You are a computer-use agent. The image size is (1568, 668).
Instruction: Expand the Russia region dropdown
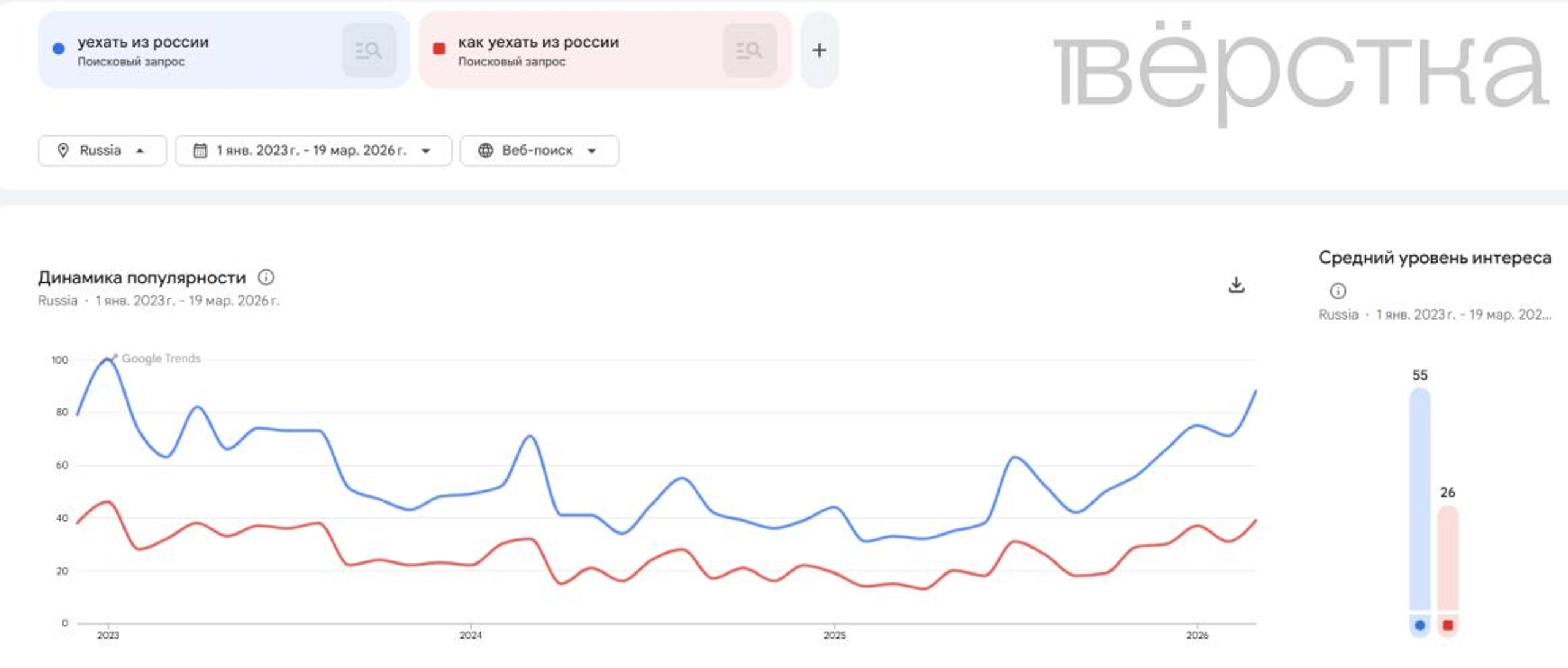[x=140, y=151]
